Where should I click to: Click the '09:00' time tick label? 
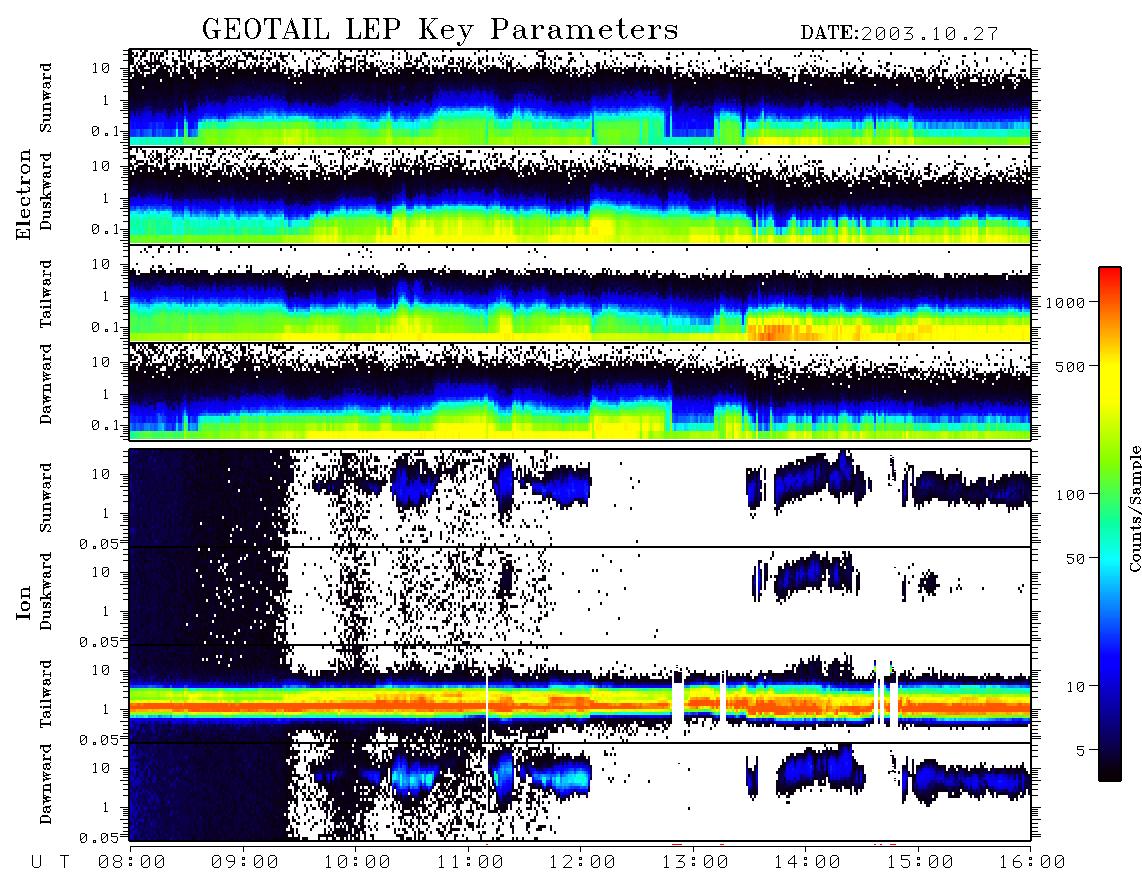coord(245,863)
